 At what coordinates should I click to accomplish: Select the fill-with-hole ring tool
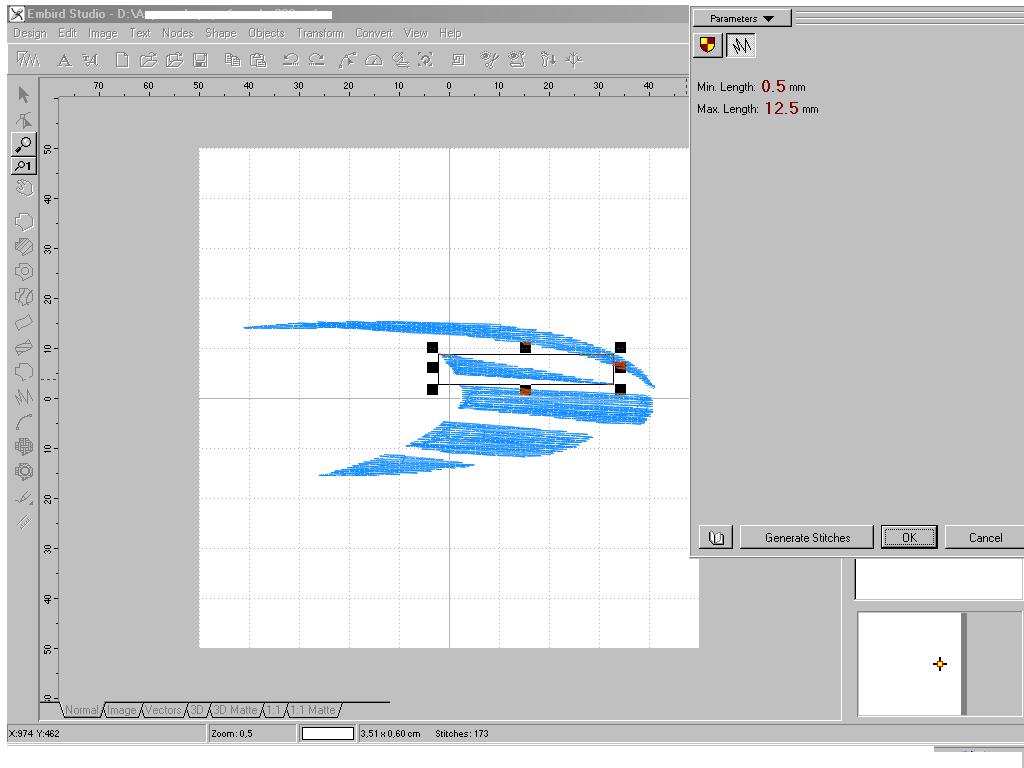coord(24,271)
